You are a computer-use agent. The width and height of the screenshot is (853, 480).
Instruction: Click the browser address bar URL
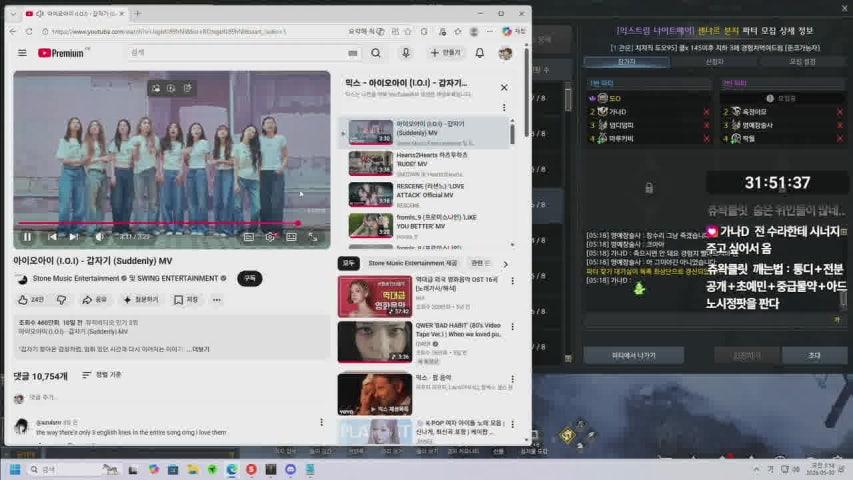(169, 32)
